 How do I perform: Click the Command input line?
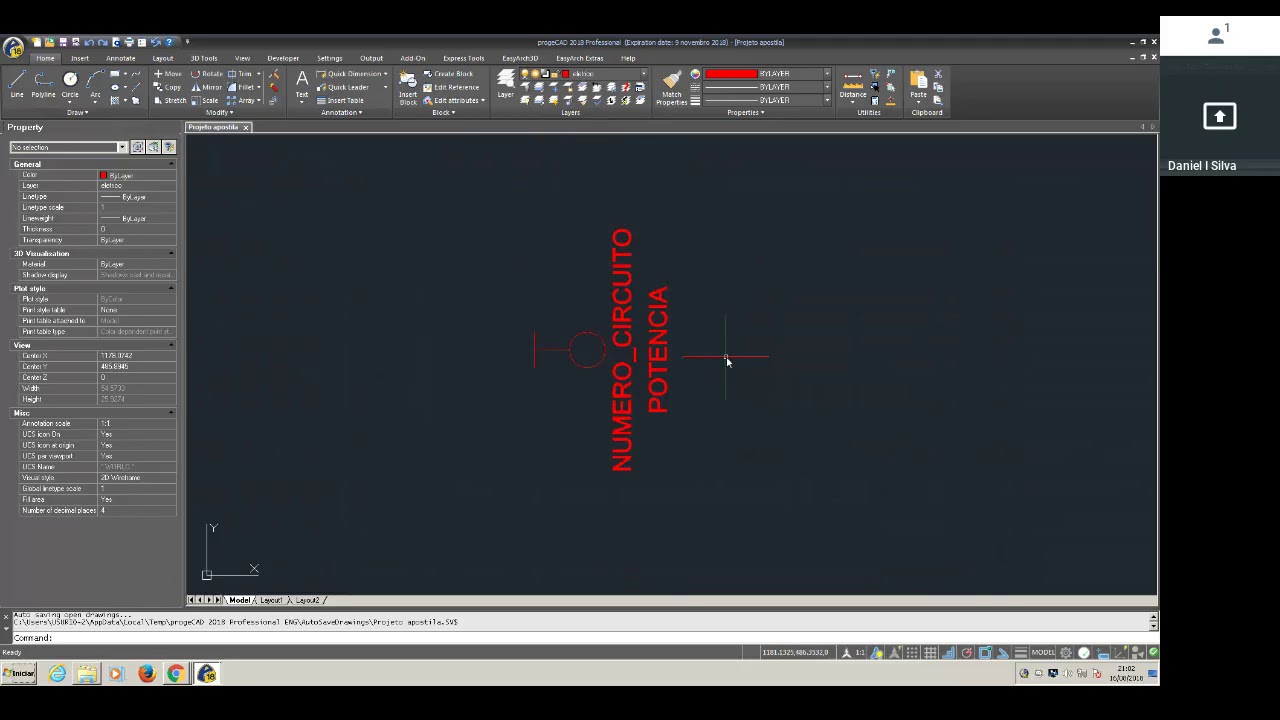[x=580, y=638]
